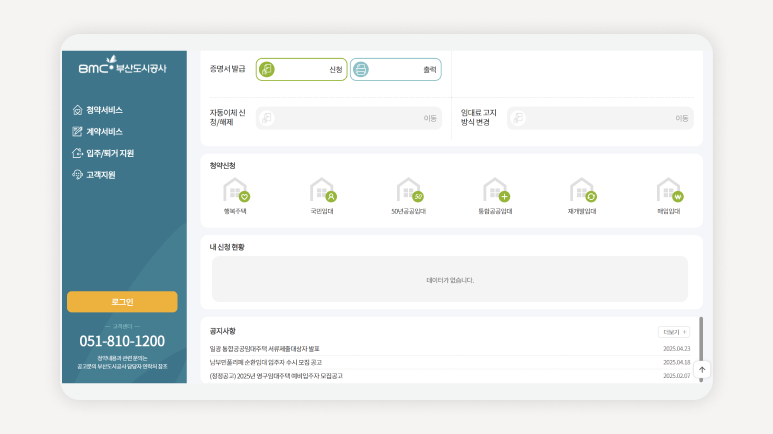Click the 증명서 발급 출력 button
This screenshot has width=773, height=434.
pyautogui.click(x=395, y=70)
